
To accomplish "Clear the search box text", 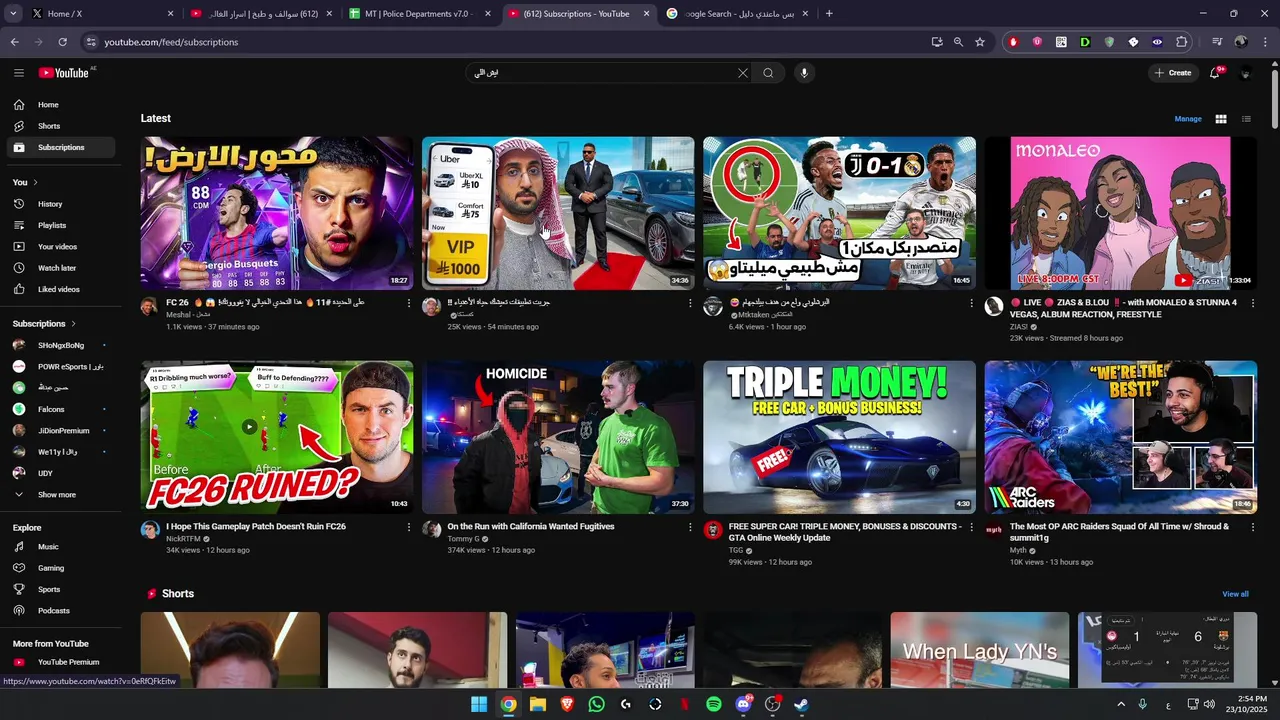I will [743, 73].
